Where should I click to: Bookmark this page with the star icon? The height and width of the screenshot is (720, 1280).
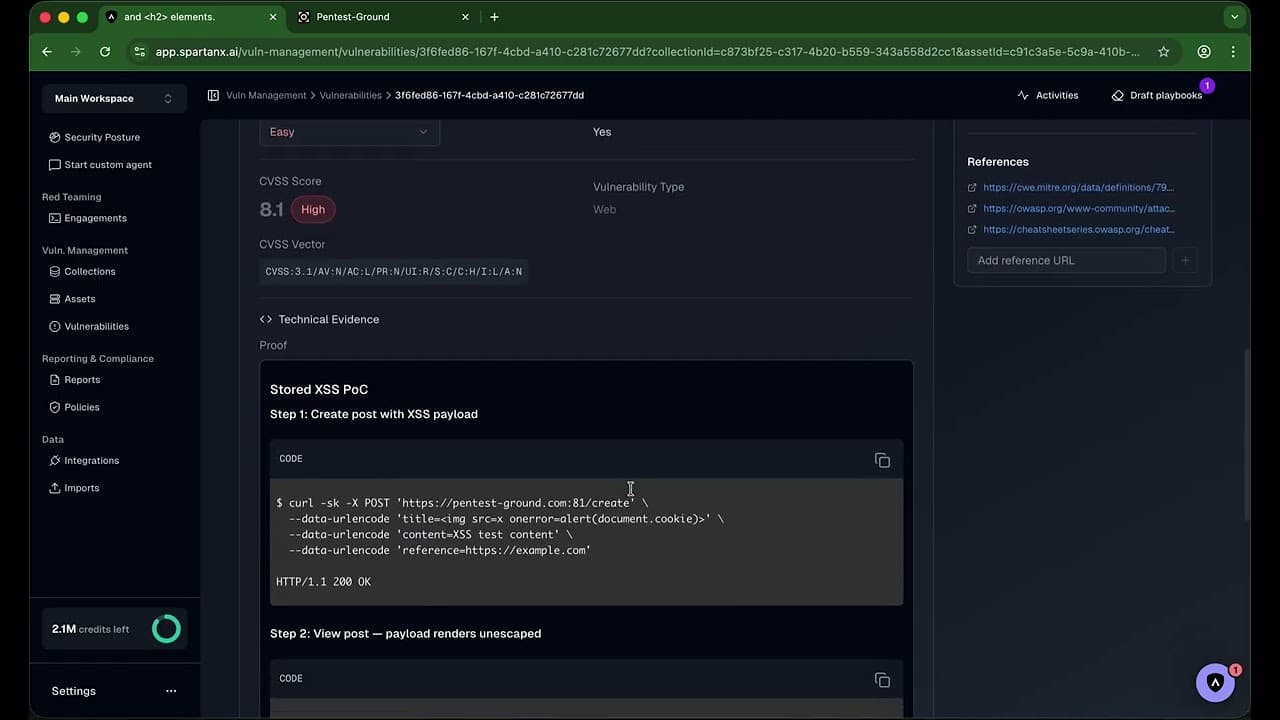1163,52
